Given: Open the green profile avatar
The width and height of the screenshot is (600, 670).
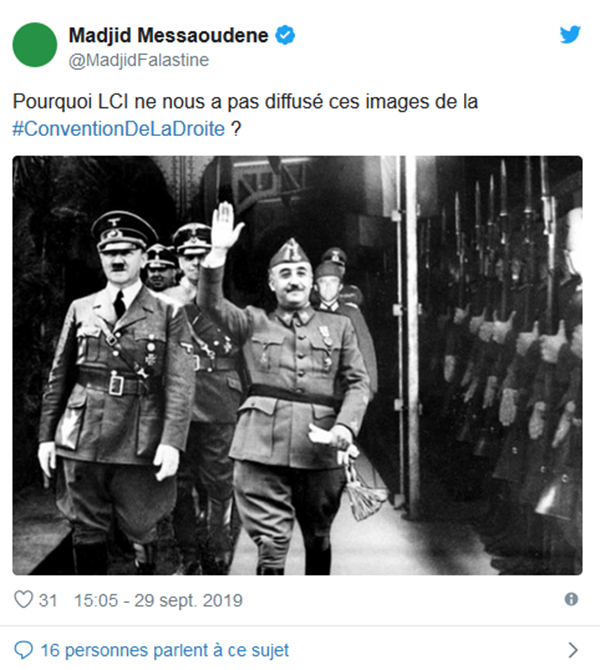Looking at the screenshot, I should click(35, 45).
